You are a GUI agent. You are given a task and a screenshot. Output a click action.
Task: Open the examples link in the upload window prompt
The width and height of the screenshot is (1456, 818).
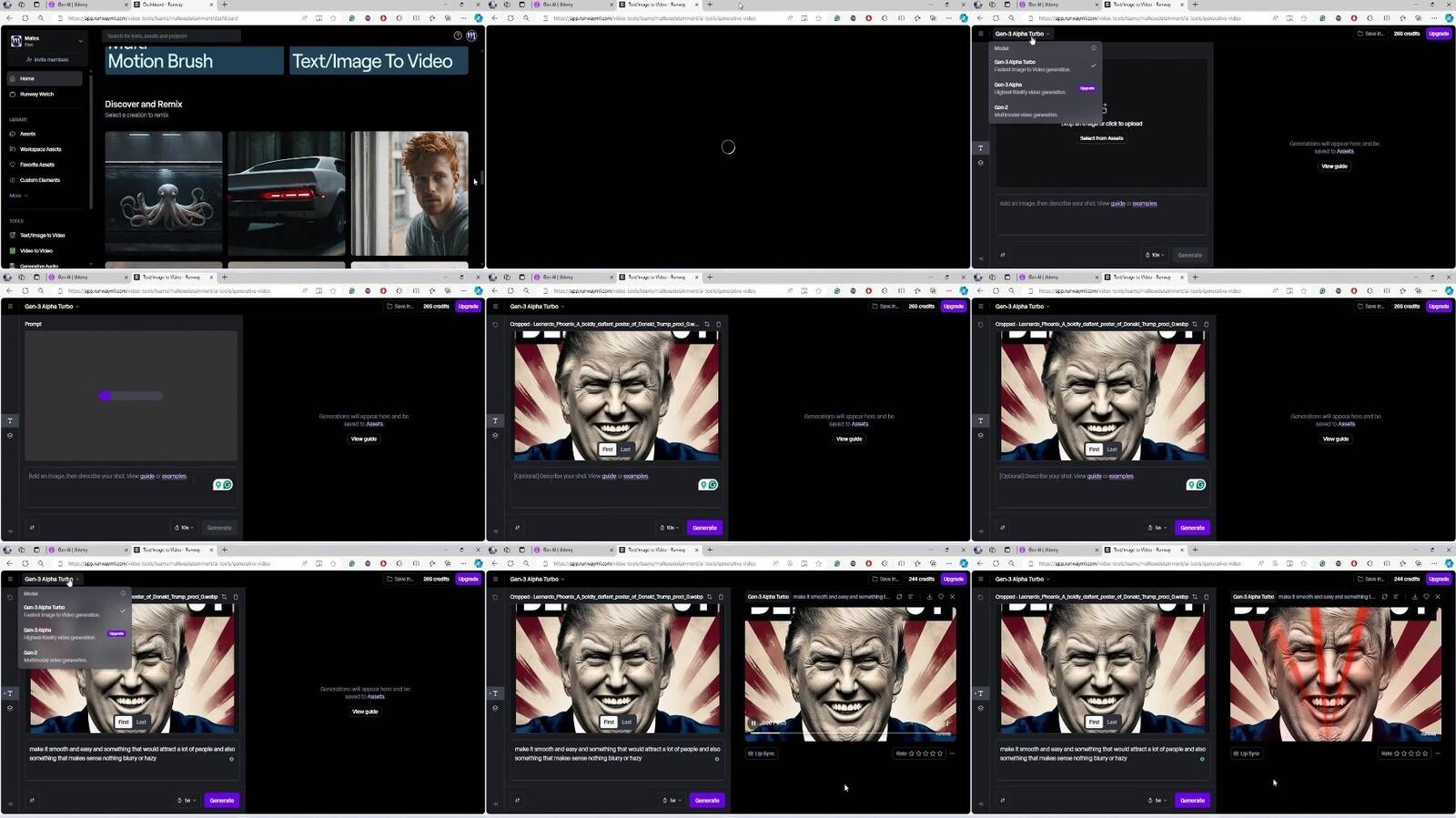click(1145, 204)
